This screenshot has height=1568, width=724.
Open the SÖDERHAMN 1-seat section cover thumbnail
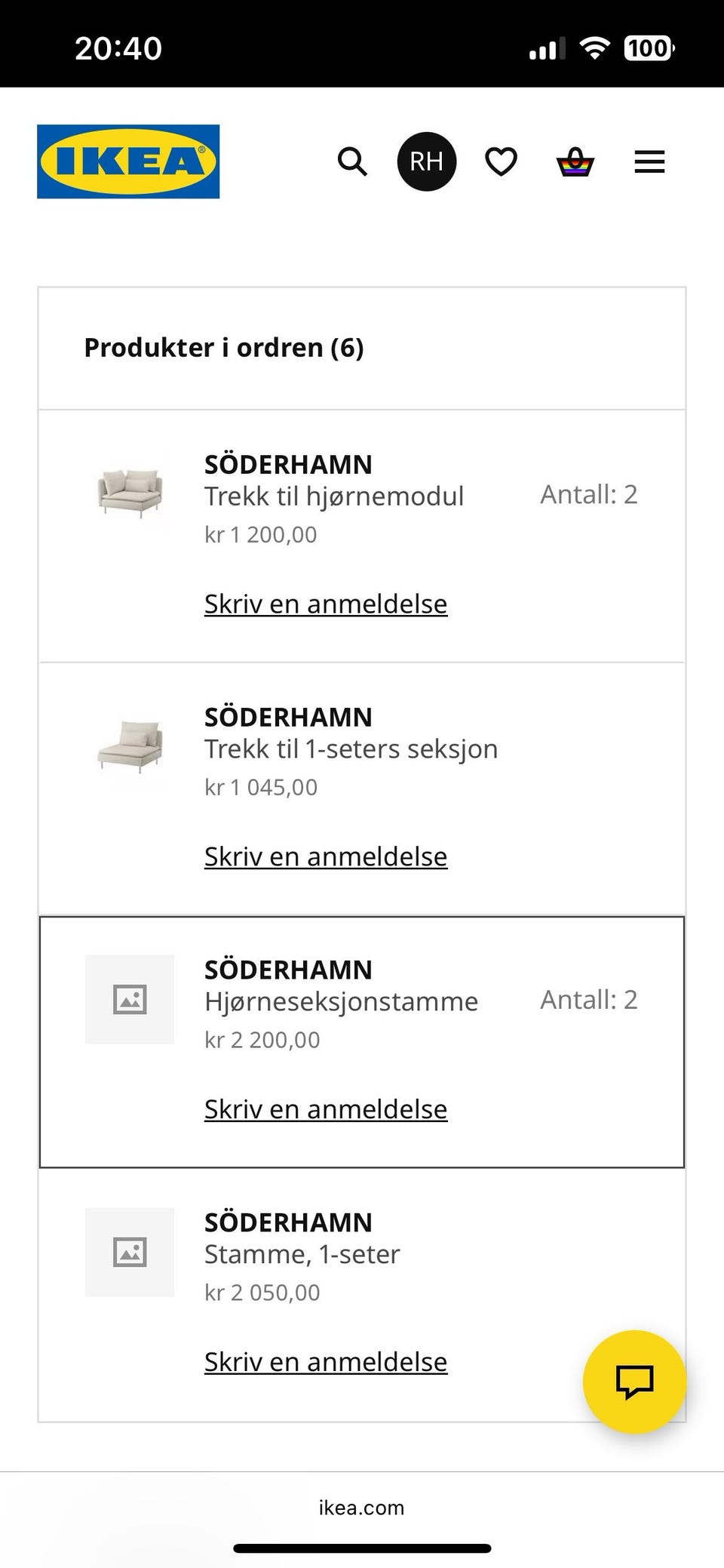pyautogui.click(x=130, y=747)
